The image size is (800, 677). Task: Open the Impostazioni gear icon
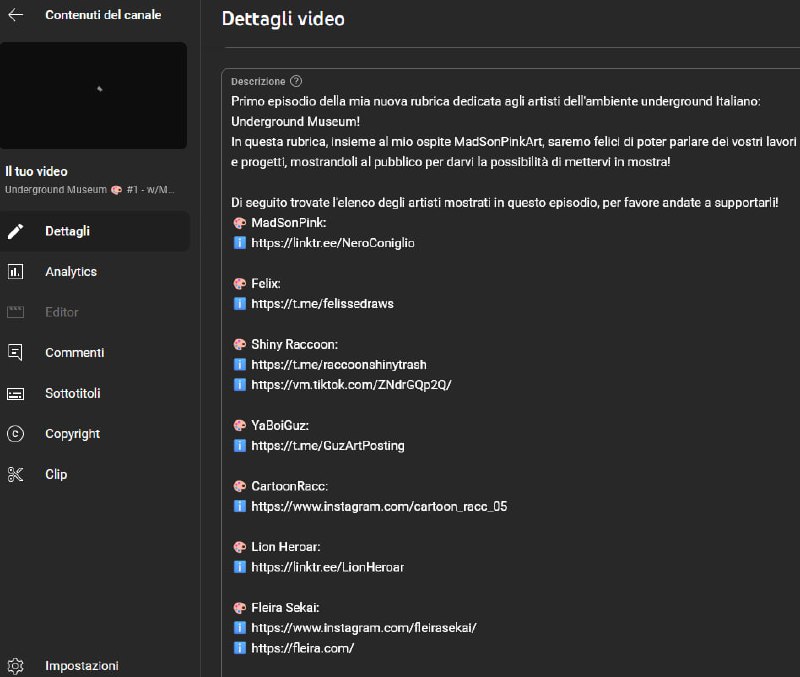point(15,666)
